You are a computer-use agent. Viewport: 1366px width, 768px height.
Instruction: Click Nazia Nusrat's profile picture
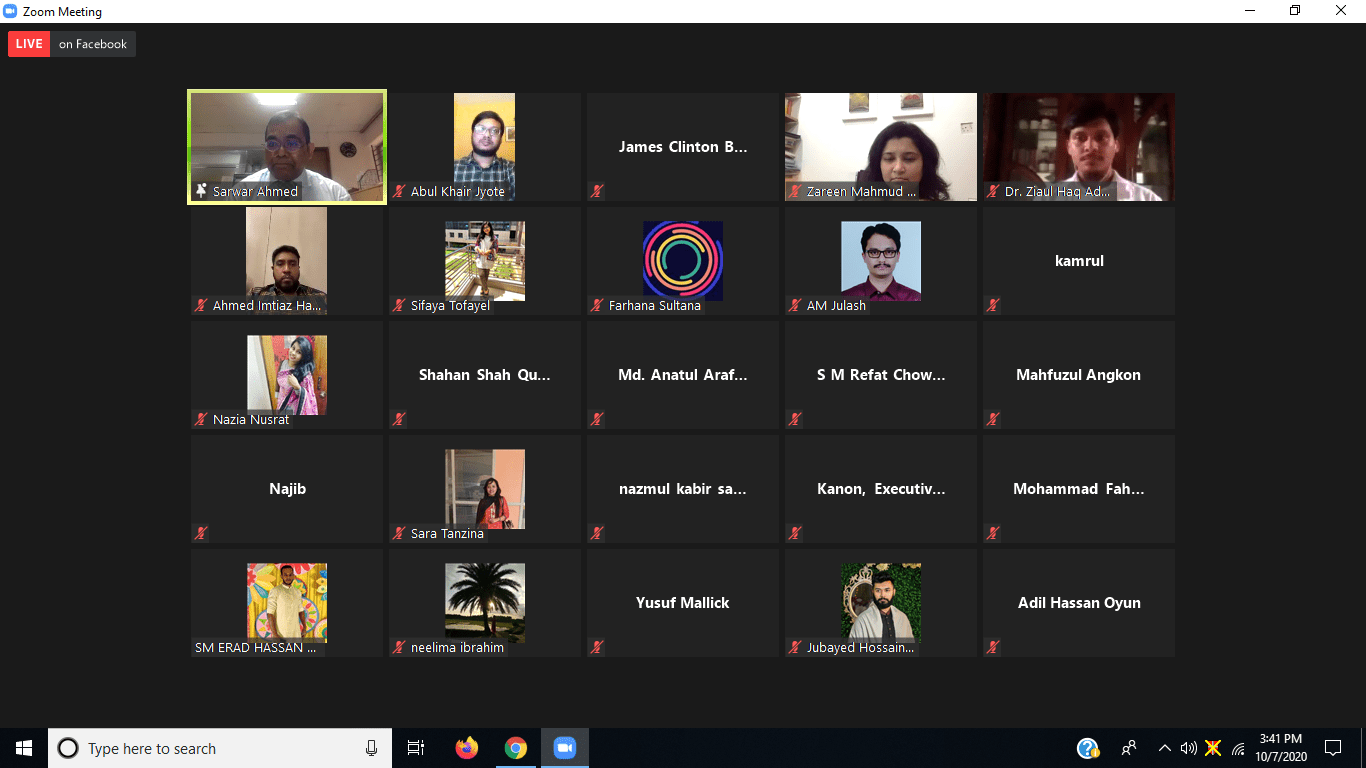(x=287, y=374)
